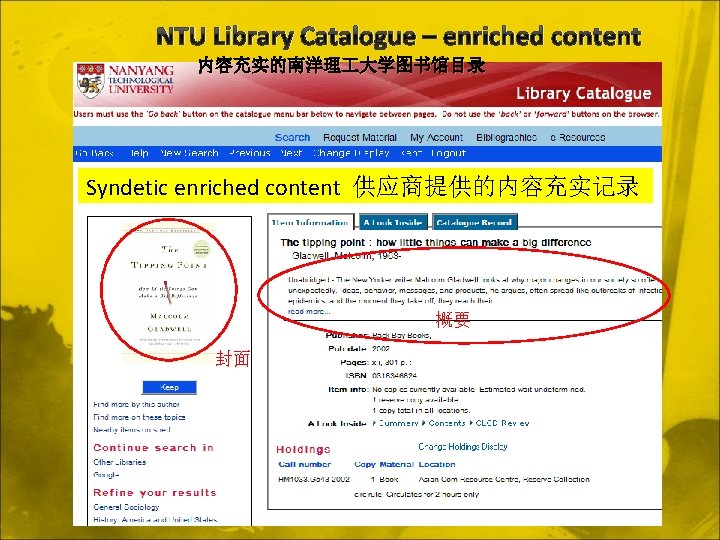Click Library Catalogue banner title
The image size is (720, 540).
[x=584, y=93]
